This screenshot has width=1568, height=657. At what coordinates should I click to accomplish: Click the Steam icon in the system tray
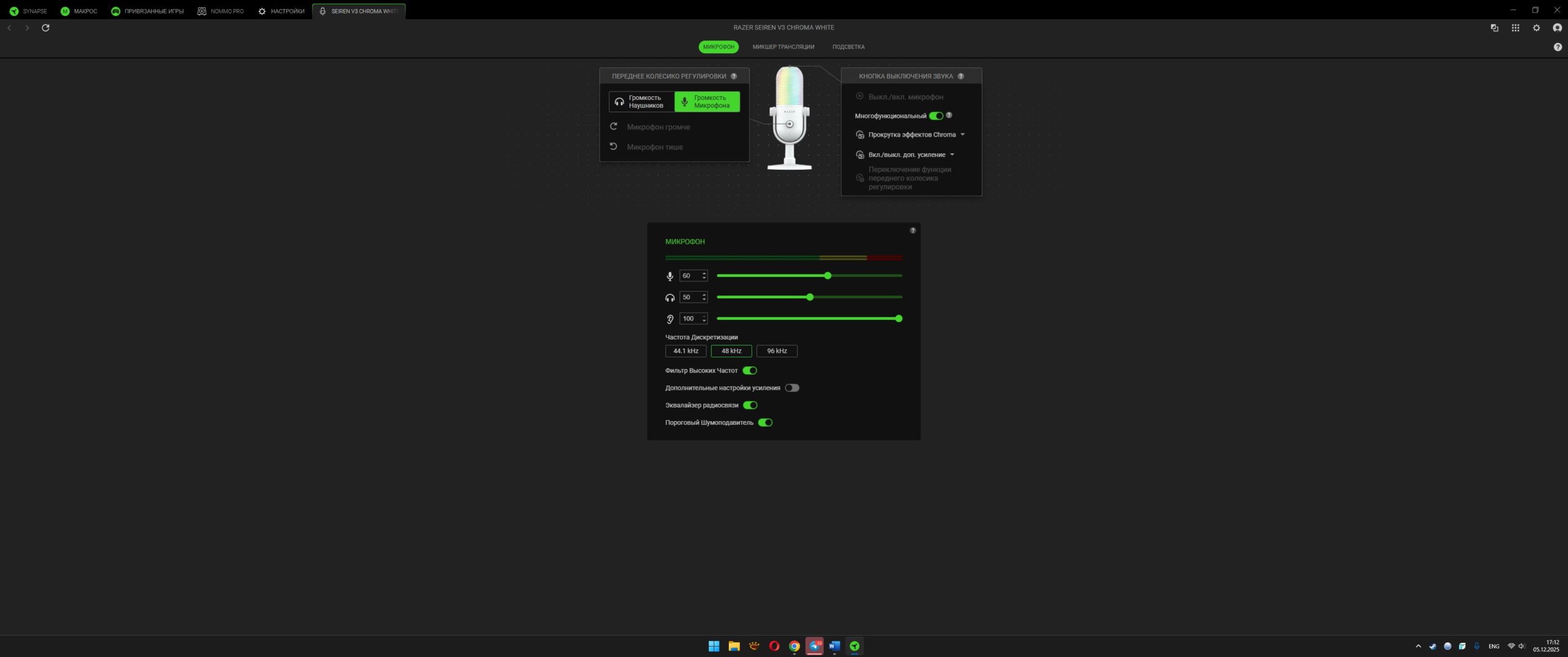1433,646
